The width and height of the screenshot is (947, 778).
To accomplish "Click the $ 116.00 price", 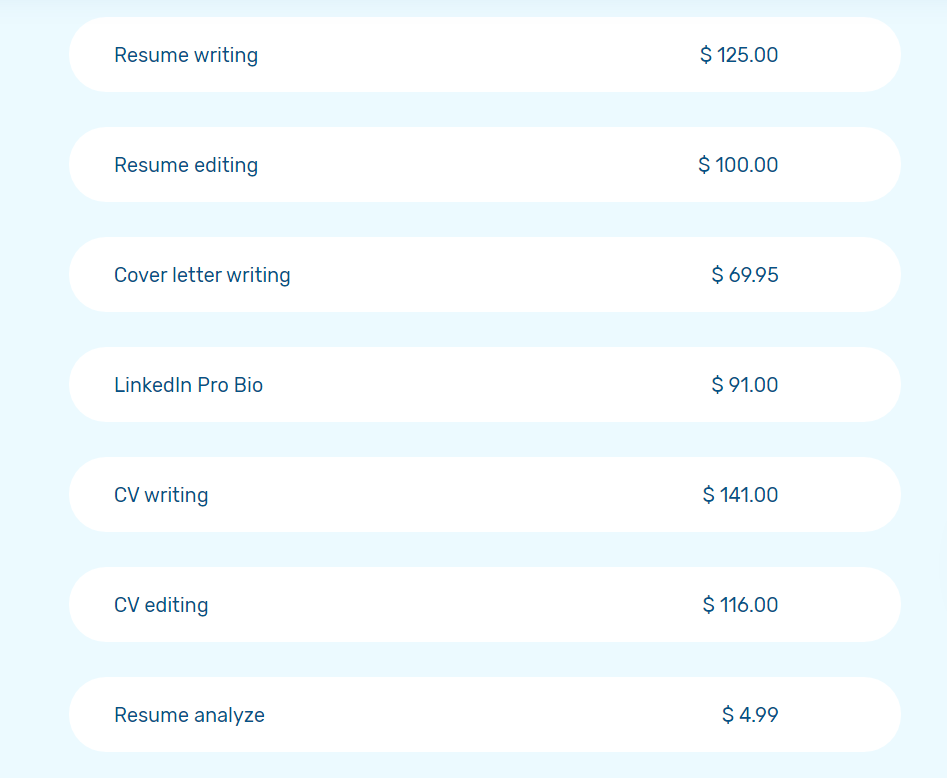I will point(740,605).
